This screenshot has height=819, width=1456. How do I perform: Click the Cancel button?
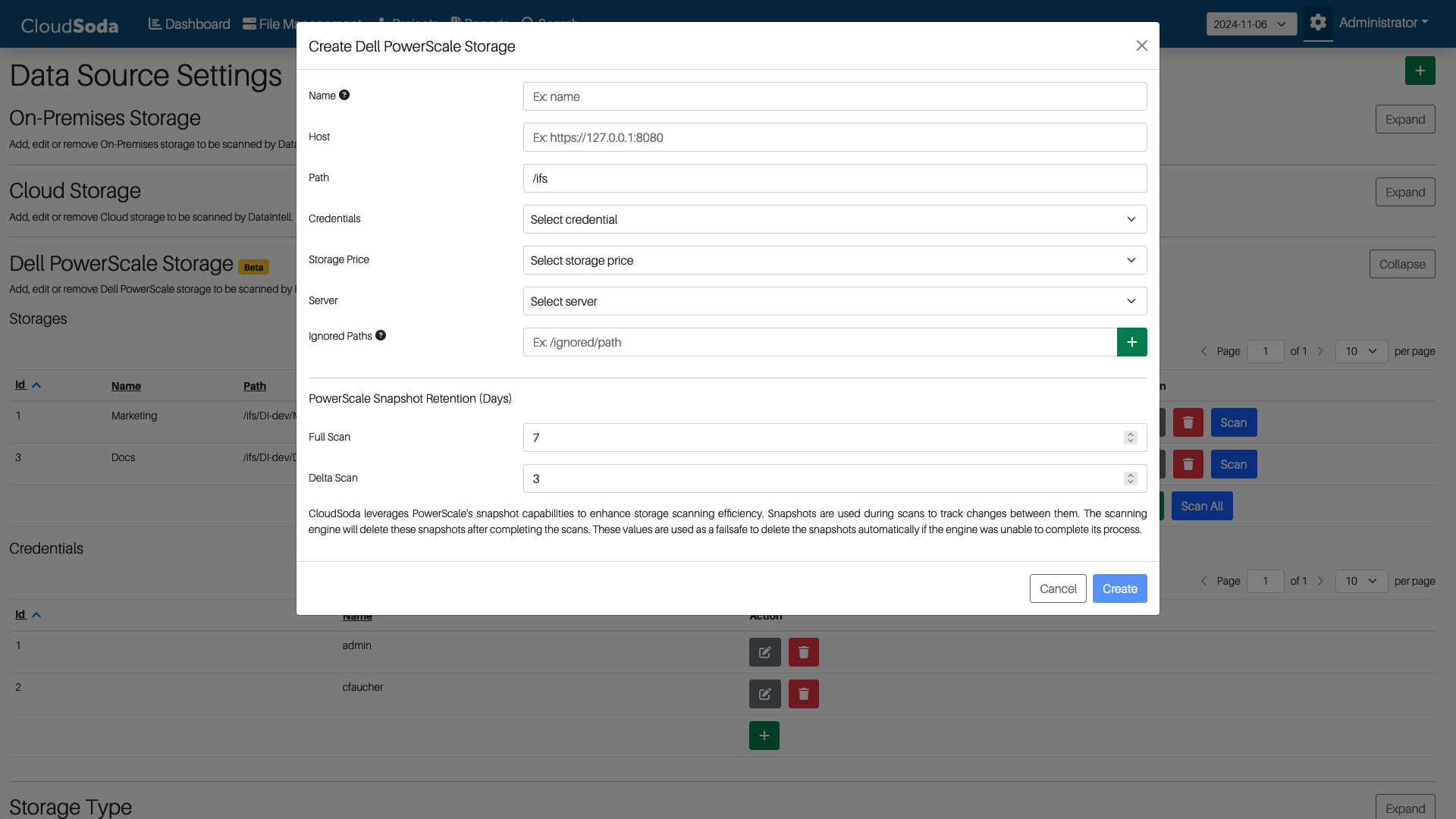[1058, 588]
